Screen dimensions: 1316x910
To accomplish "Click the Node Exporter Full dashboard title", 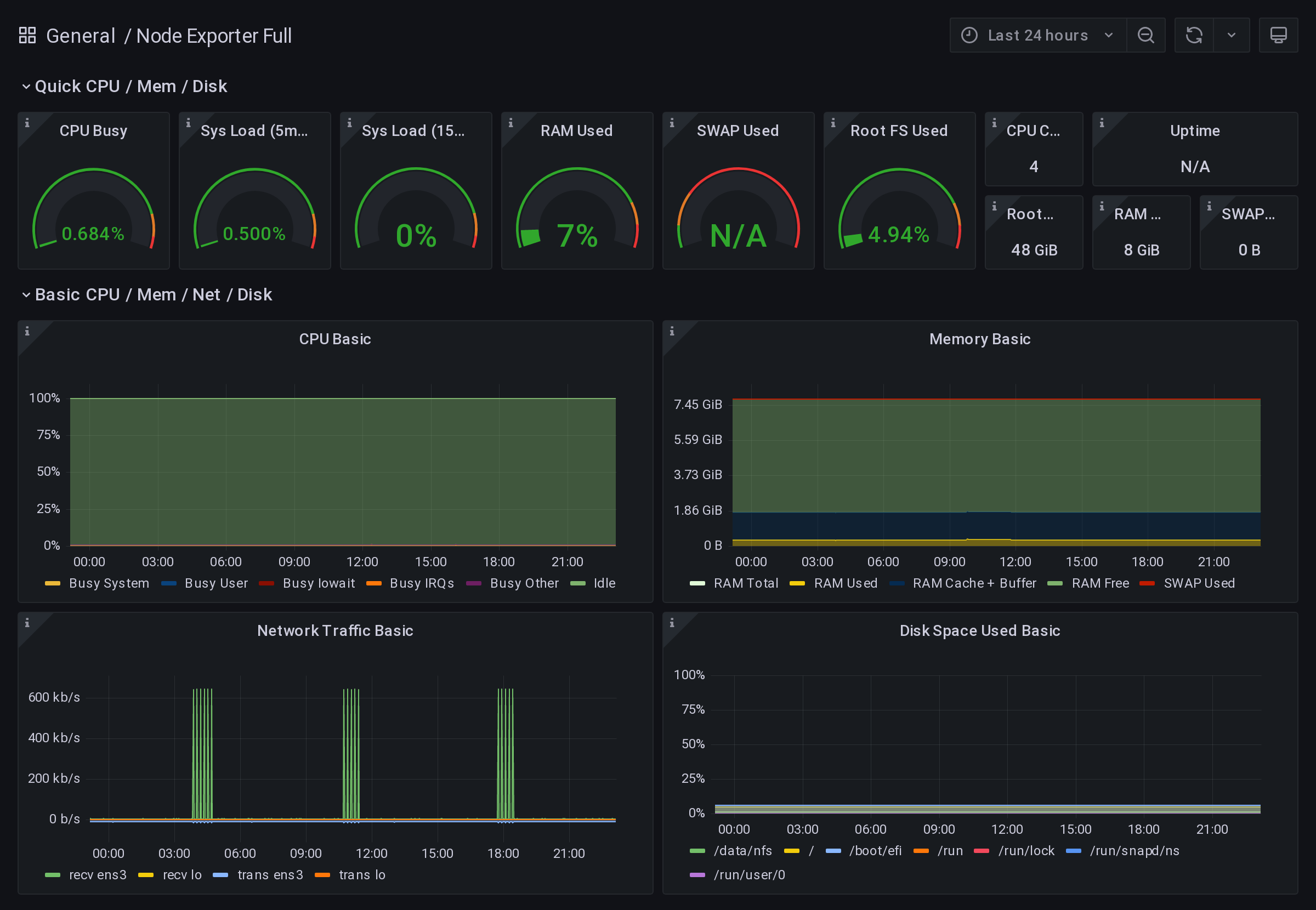I will point(214,35).
